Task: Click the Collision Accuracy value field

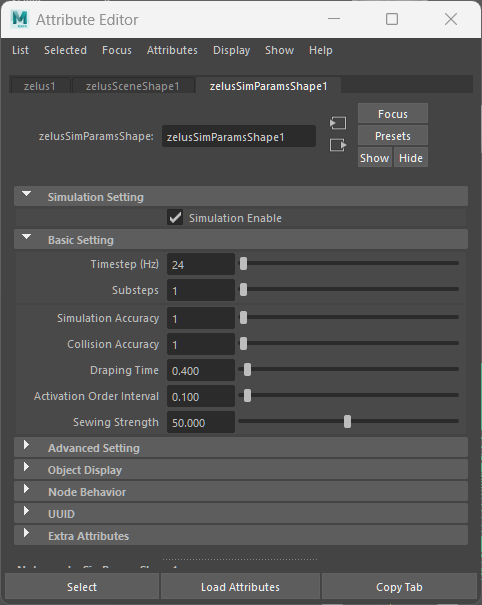Action: 201,344
